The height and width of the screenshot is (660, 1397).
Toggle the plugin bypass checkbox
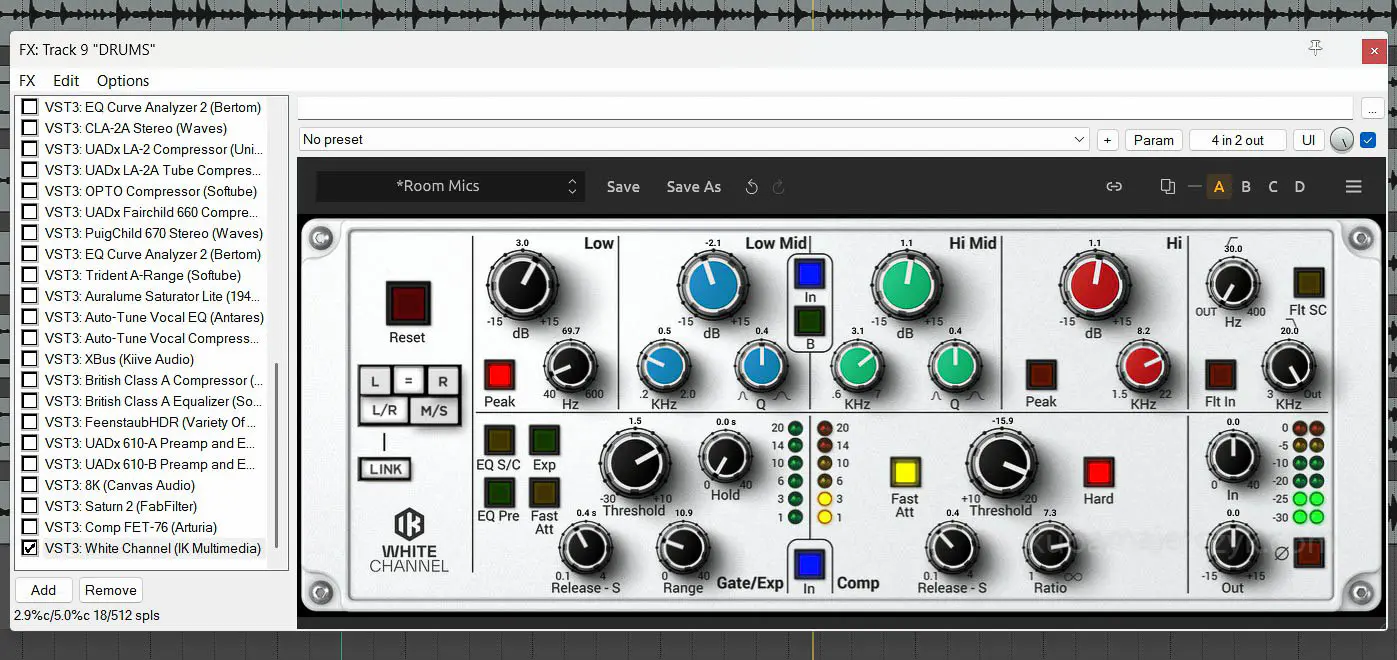[x=1368, y=140]
